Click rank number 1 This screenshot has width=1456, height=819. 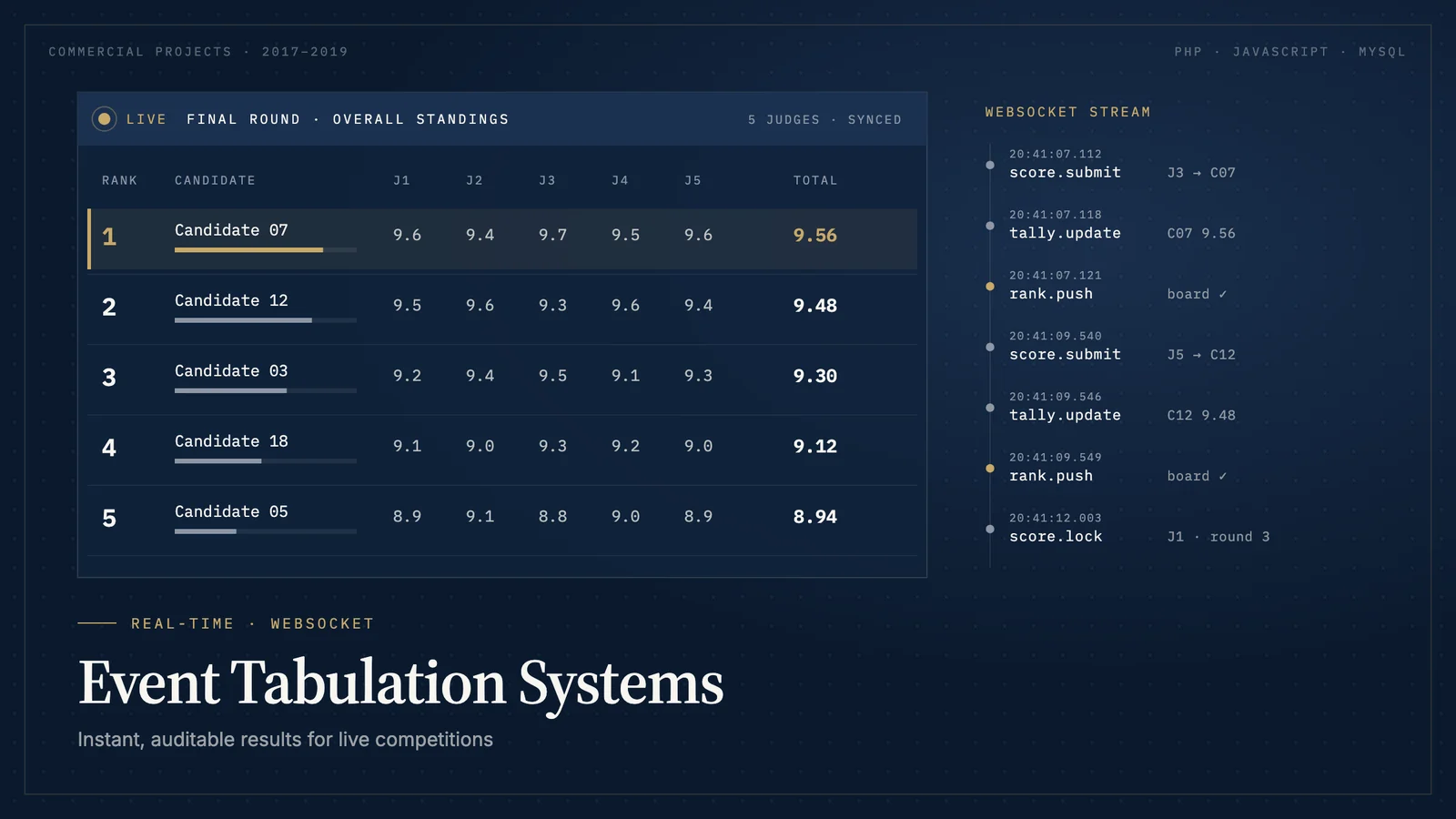[x=109, y=238]
